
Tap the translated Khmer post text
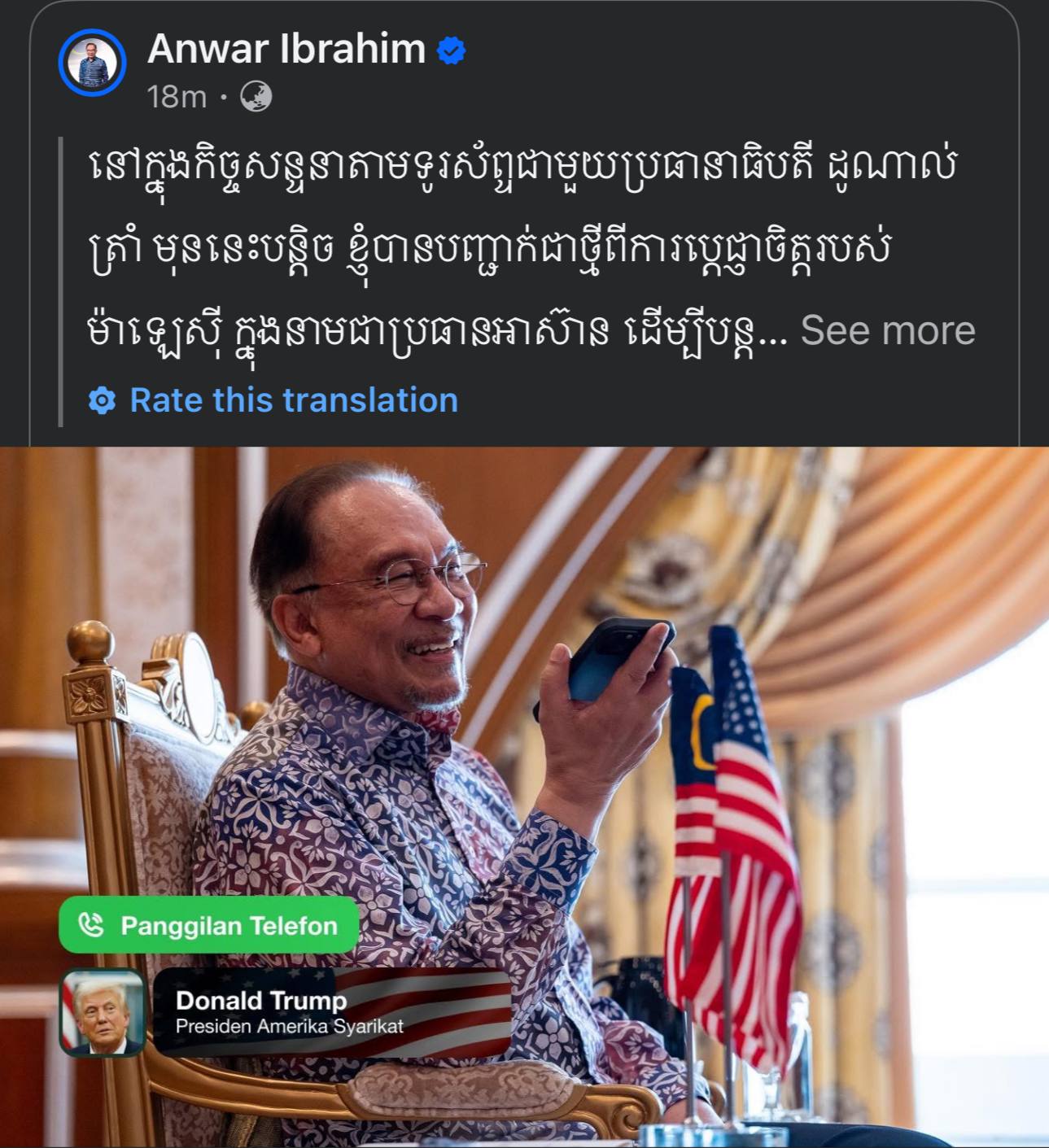[x=521, y=247]
